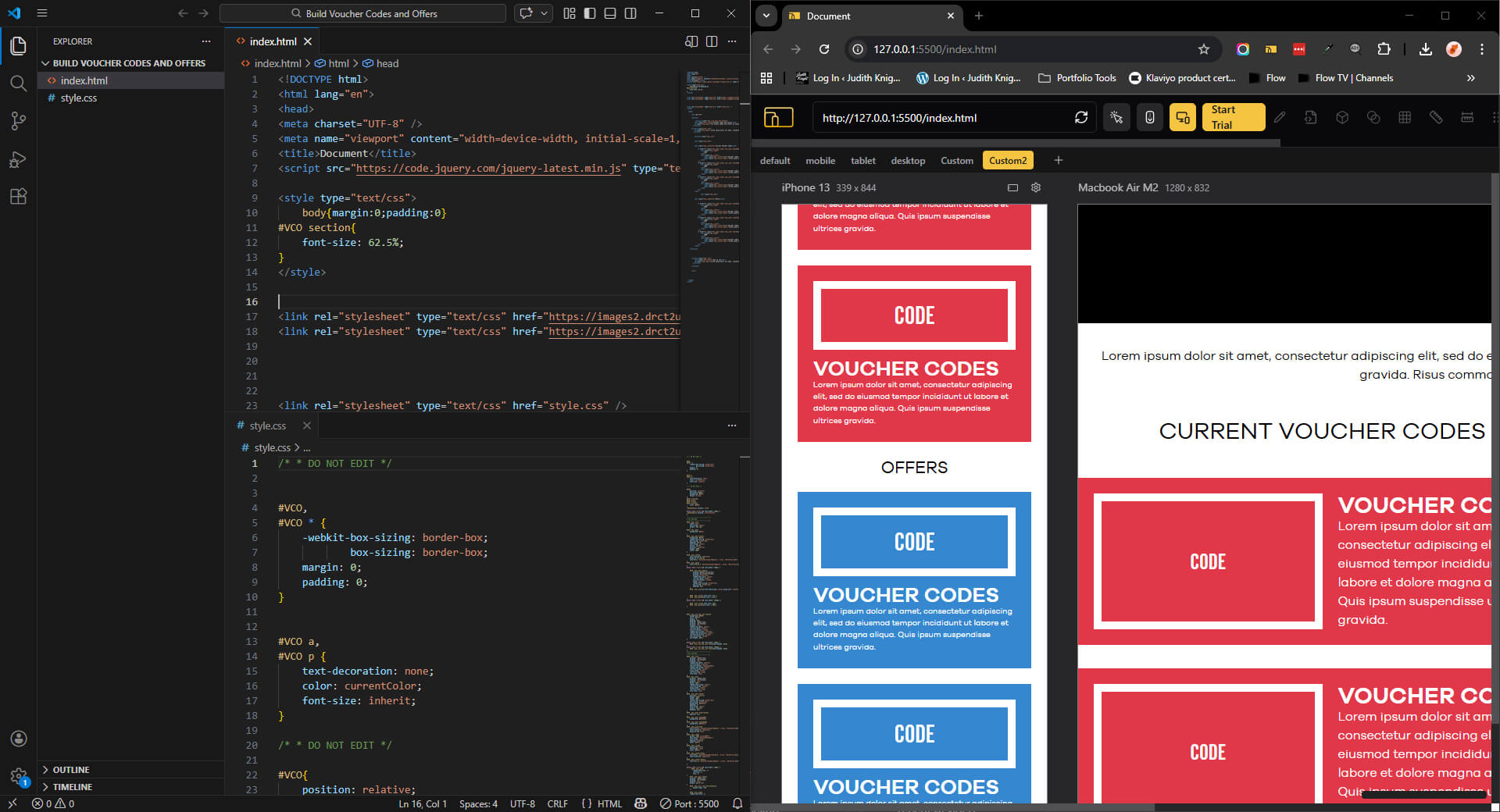
Task: Click the open preview icon beside split editor
Action: (x=691, y=41)
